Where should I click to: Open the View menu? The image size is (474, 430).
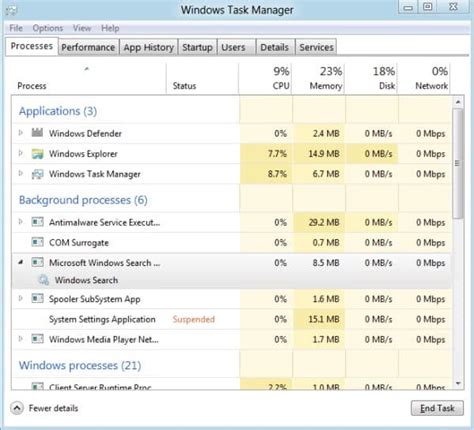(x=82, y=28)
